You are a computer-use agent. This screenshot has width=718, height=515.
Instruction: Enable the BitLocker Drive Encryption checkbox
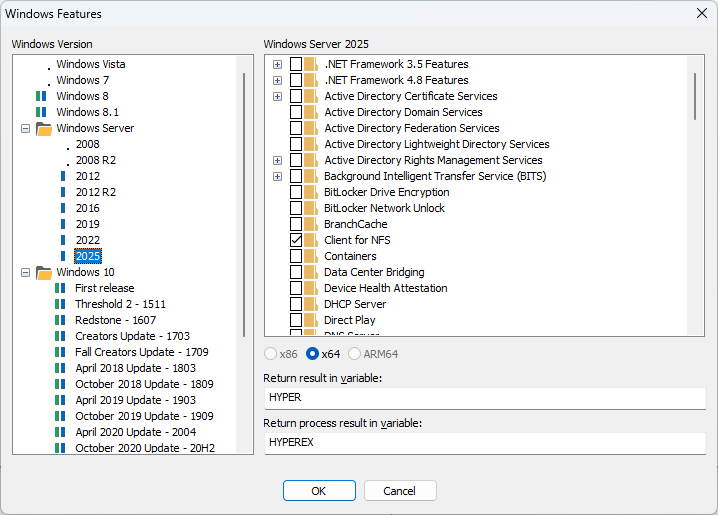point(296,192)
